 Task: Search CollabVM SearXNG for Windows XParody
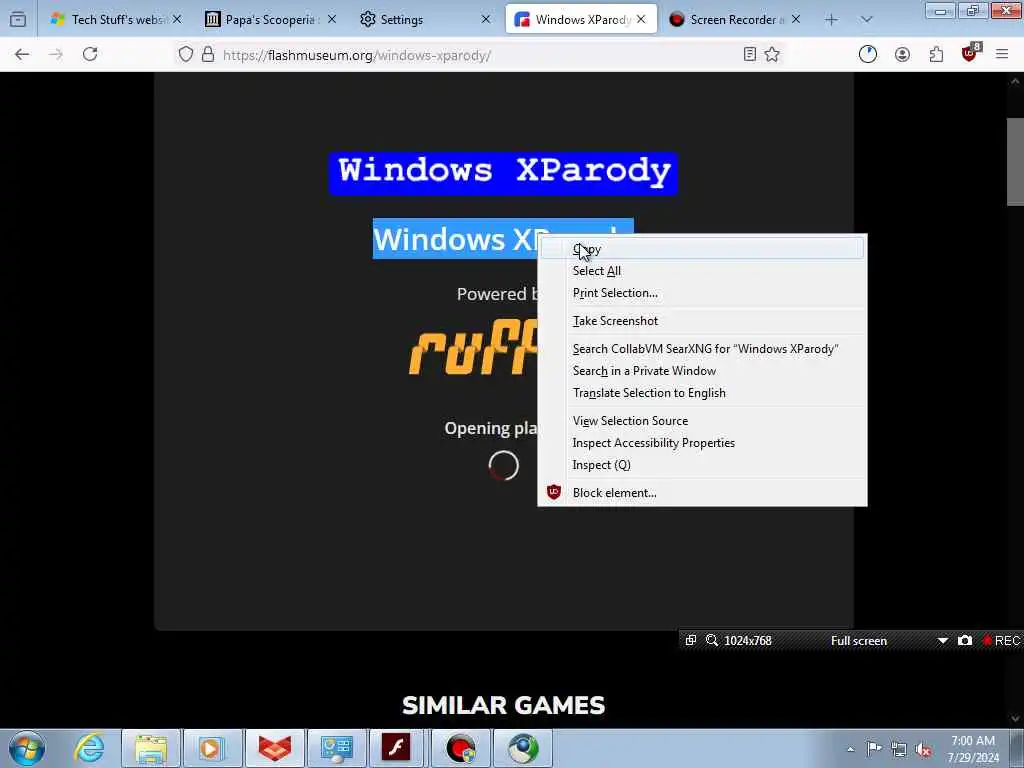point(702,349)
